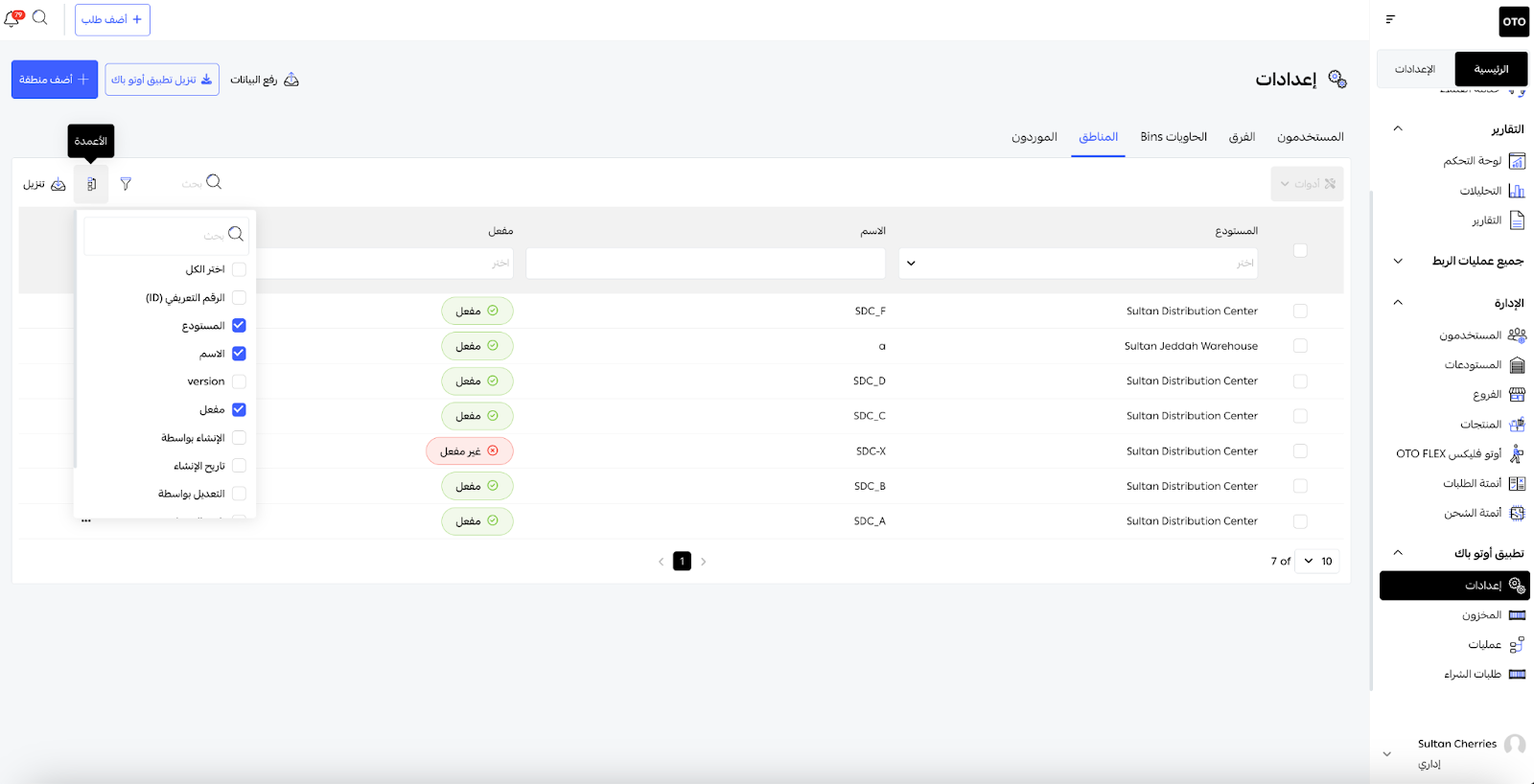Open the top search magnifier icon

[x=39, y=17]
